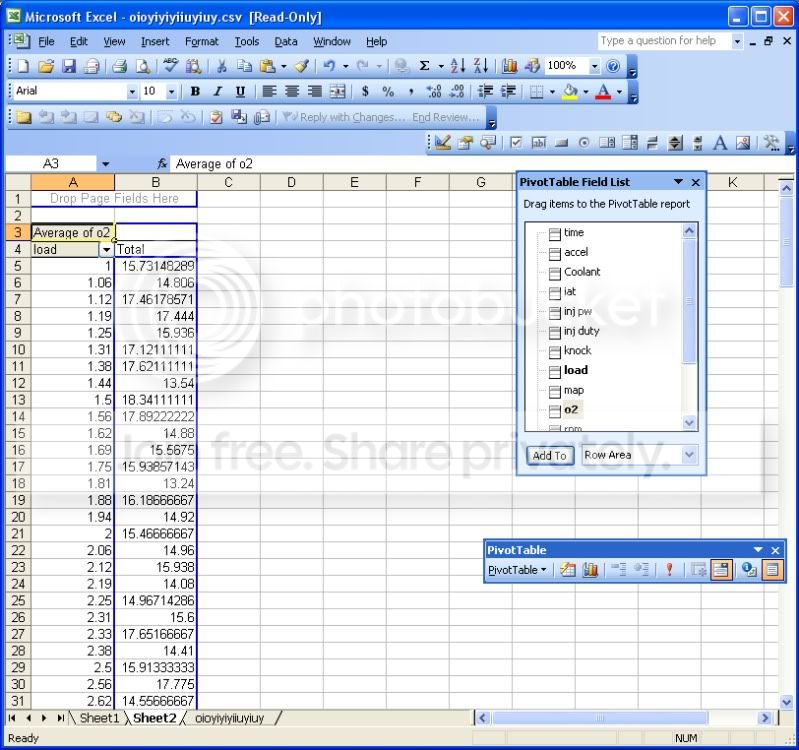Apply Currency style dollar icon
This screenshot has height=750, width=799.
pos(365,92)
